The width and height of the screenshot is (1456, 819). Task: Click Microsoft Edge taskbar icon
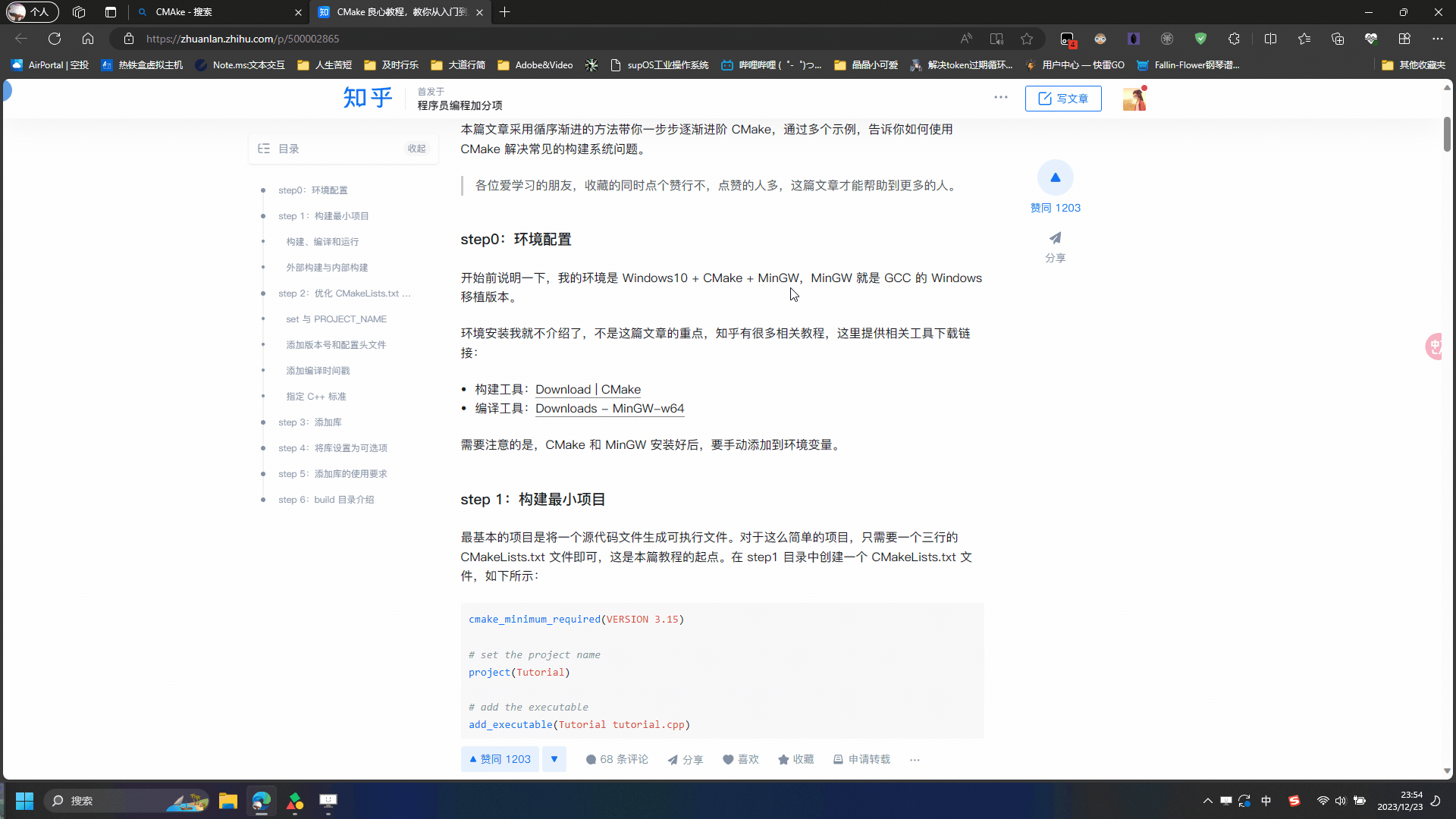click(x=262, y=801)
